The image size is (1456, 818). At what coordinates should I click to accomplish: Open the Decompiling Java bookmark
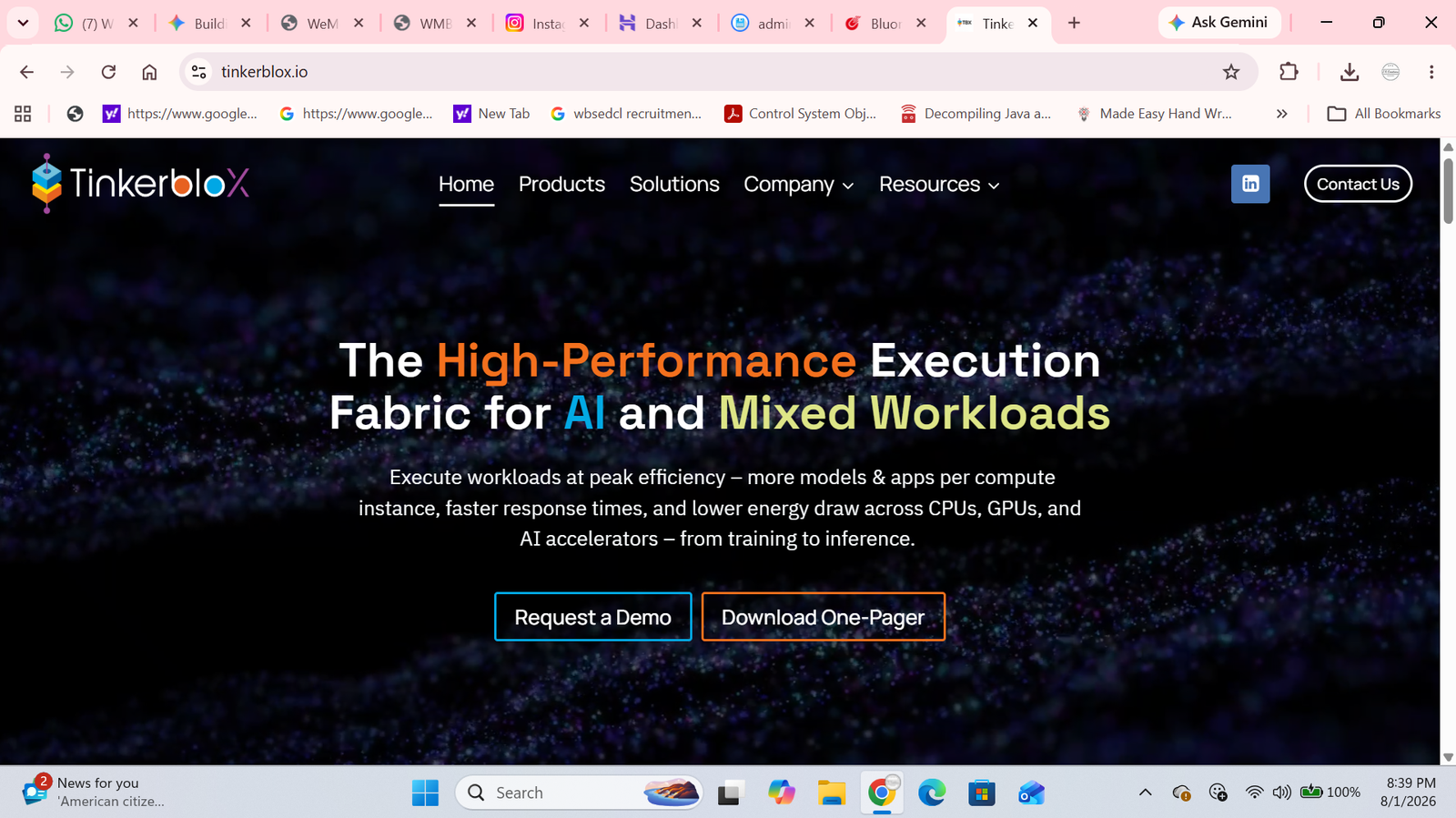(x=976, y=114)
